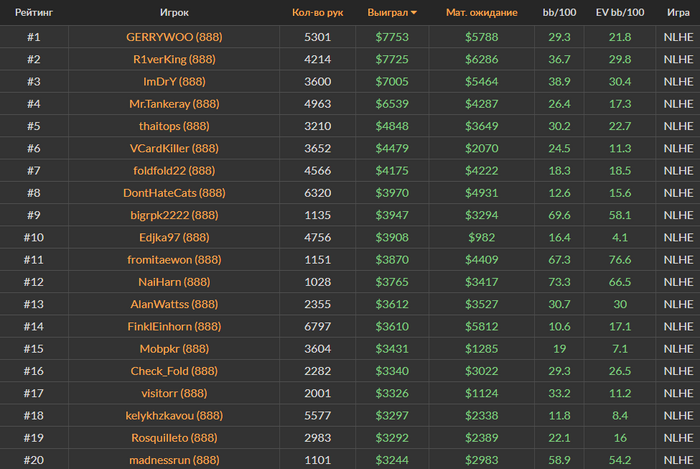Click the Игрок column header
This screenshot has width=700, height=469.
(x=174, y=12)
